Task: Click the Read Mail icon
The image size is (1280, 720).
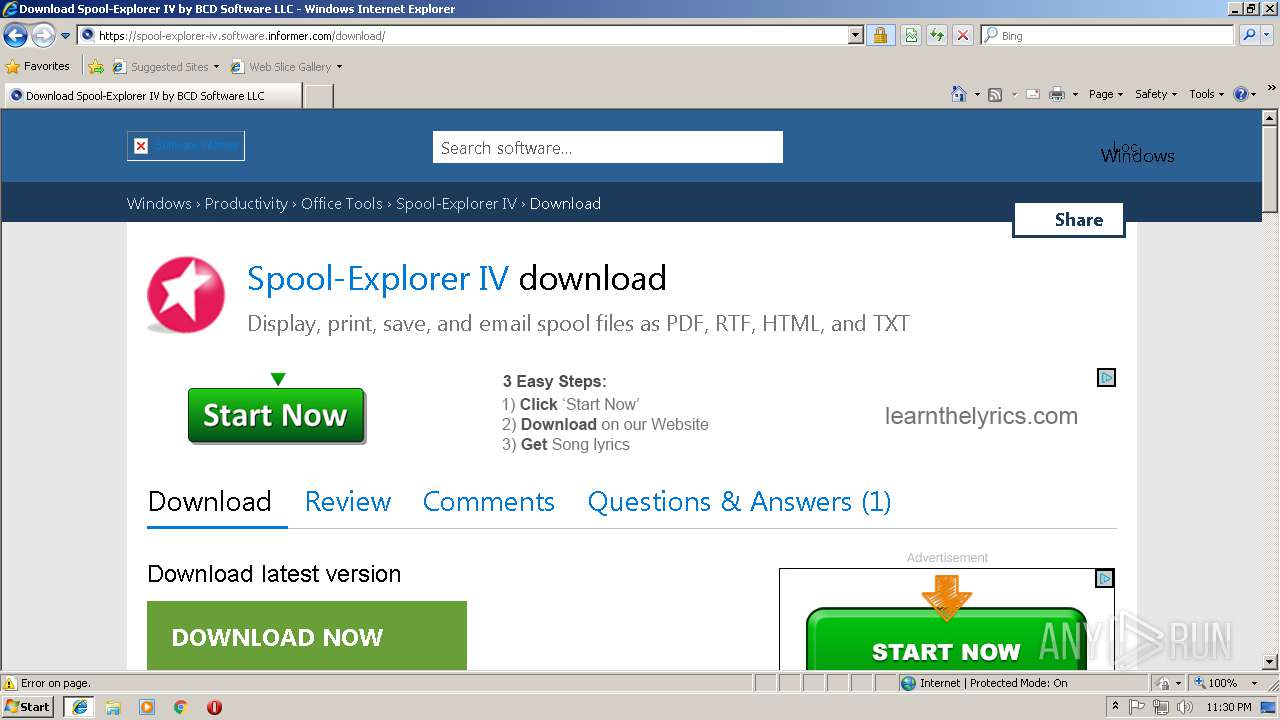Action: (x=1032, y=94)
